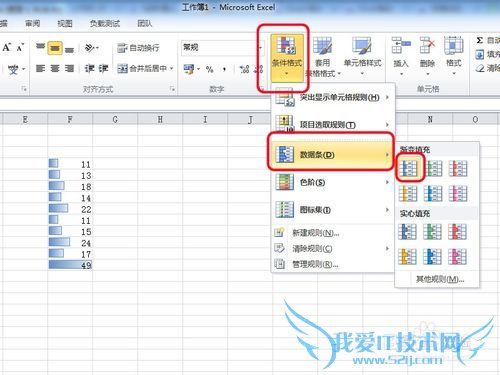This screenshot has width=500, height=375.
Task: Click the 清除 clear eraser icon
Action: tap(480, 68)
